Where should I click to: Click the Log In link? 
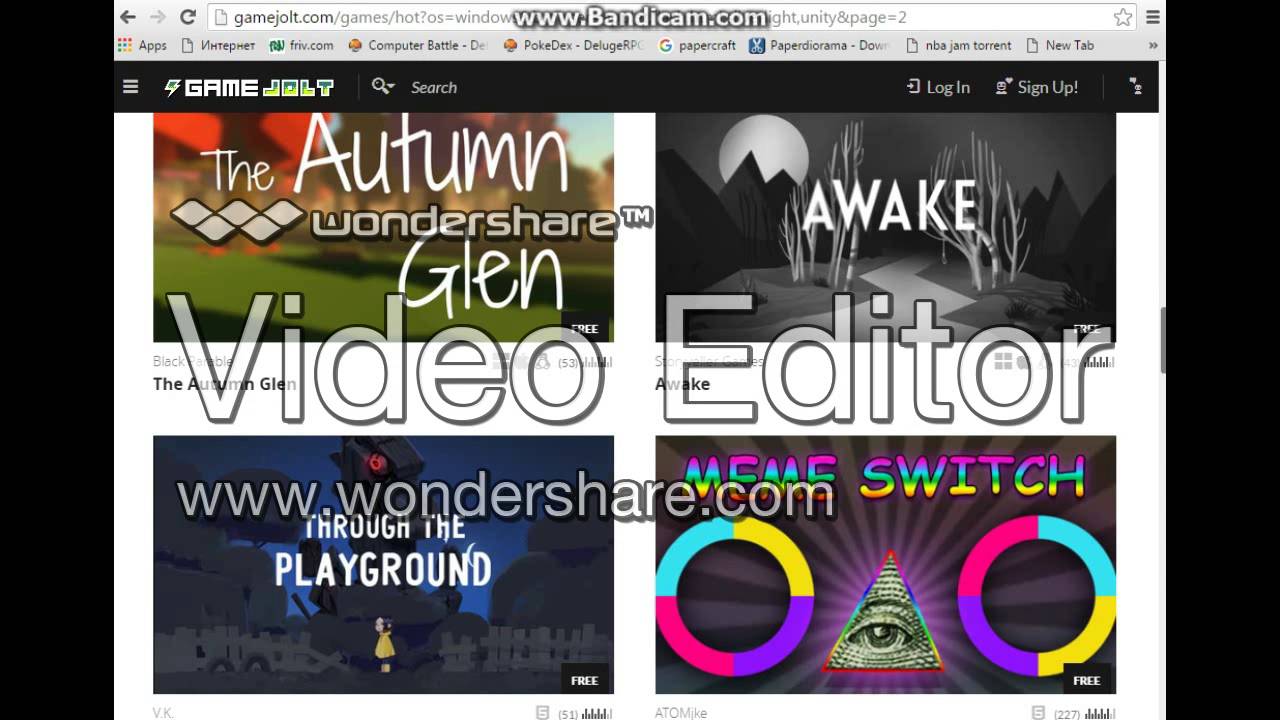(938, 87)
